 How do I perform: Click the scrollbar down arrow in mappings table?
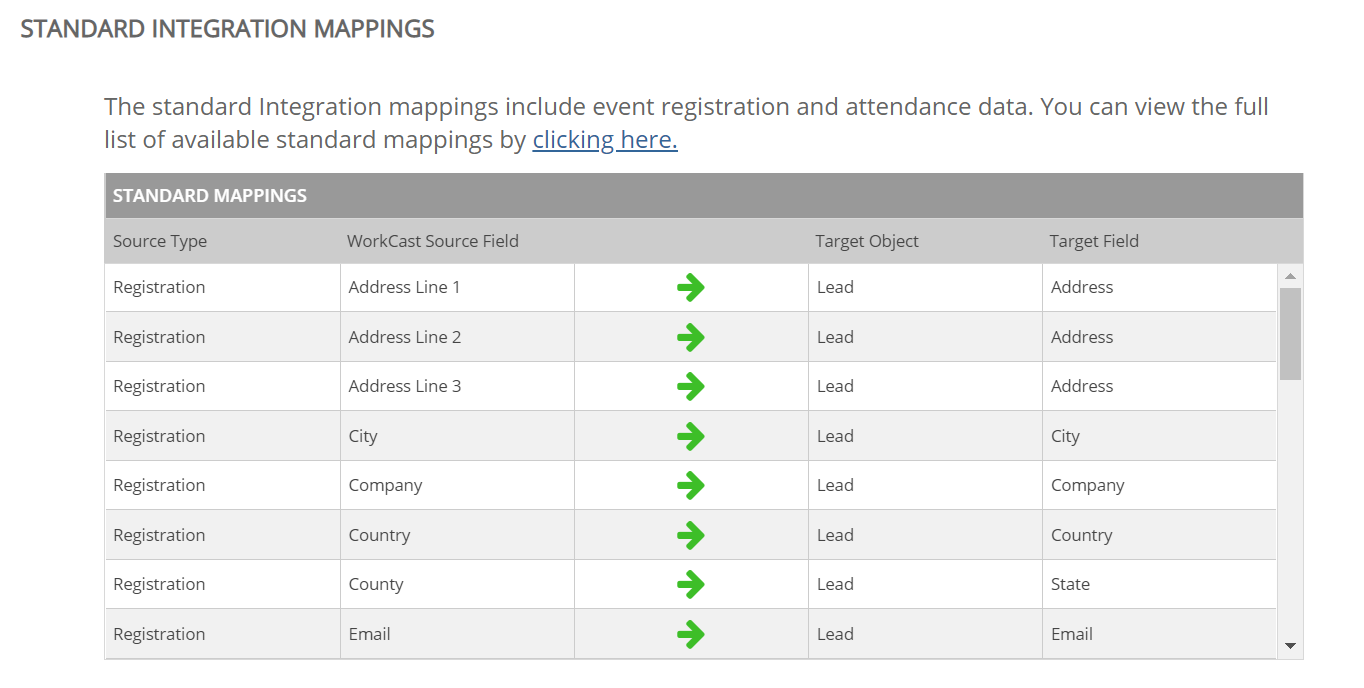coord(1290,646)
